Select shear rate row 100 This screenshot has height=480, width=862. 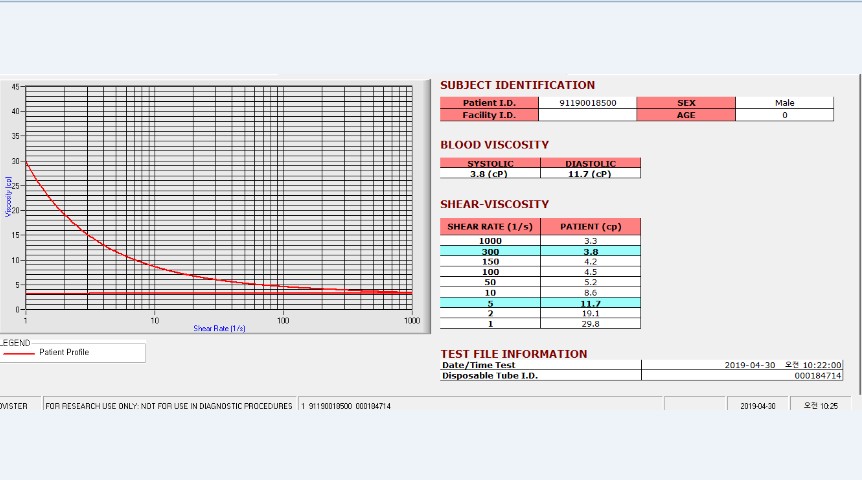[490, 272]
